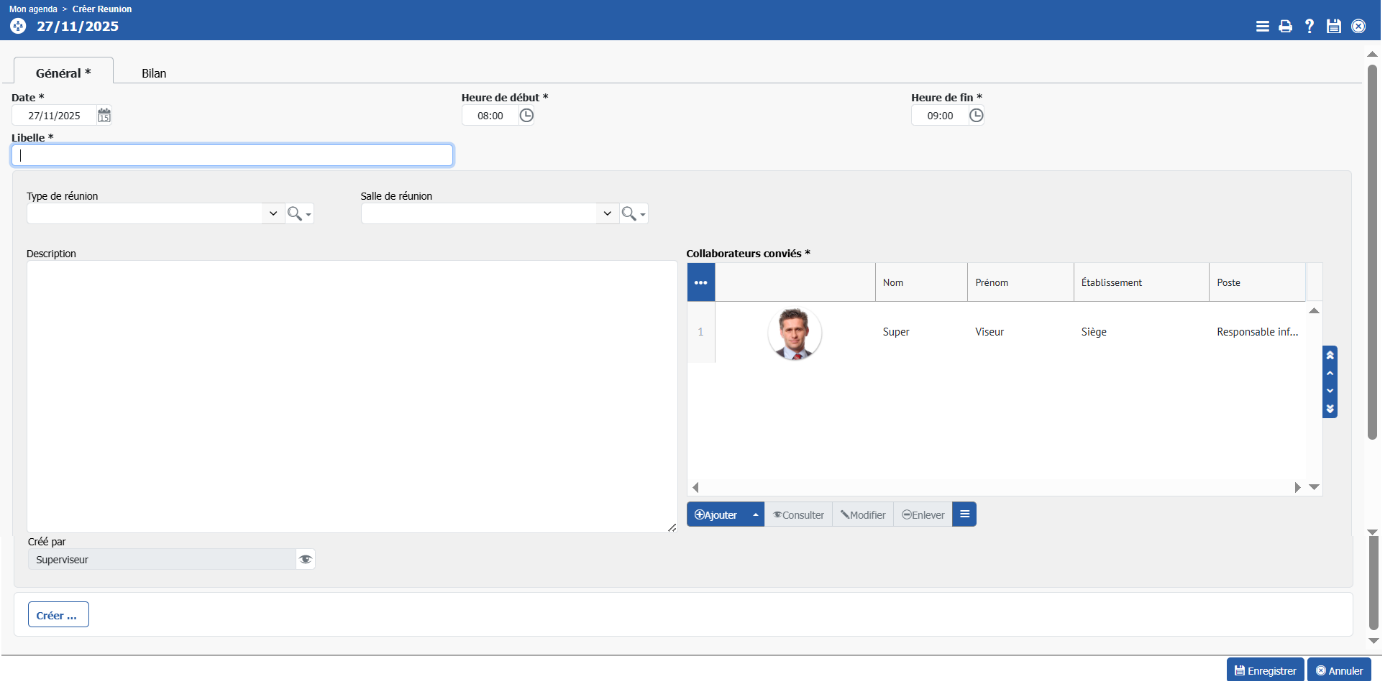View creator details via eye icon
The width and height of the screenshot is (1385, 684).
(x=305, y=560)
